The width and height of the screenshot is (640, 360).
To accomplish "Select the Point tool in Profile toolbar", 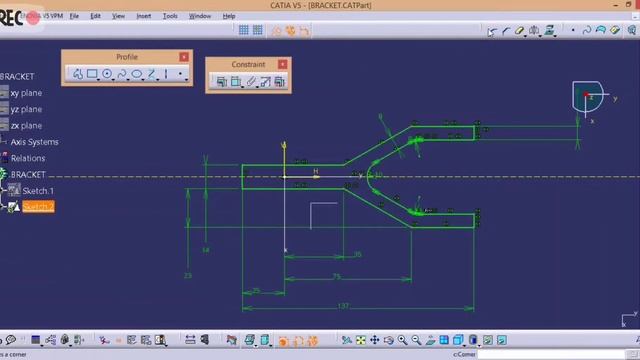I will (x=180, y=74).
